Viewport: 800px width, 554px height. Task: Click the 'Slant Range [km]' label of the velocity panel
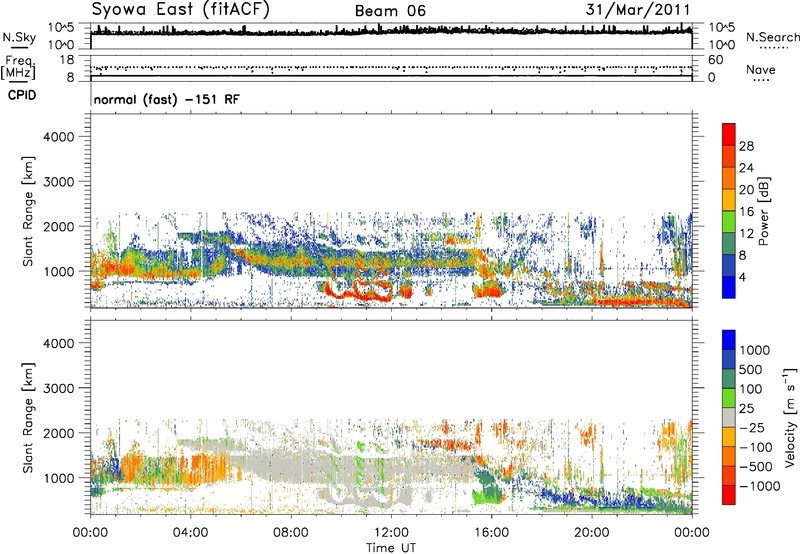click(28, 417)
